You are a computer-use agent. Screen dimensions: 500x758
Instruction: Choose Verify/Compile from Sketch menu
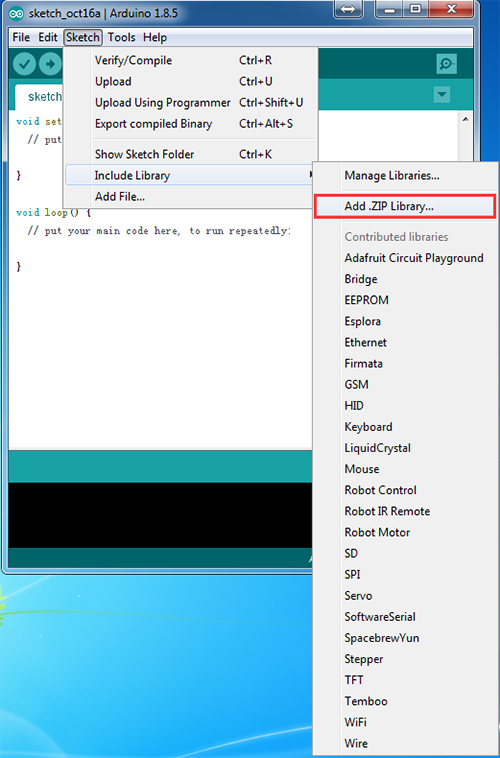(191, 60)
